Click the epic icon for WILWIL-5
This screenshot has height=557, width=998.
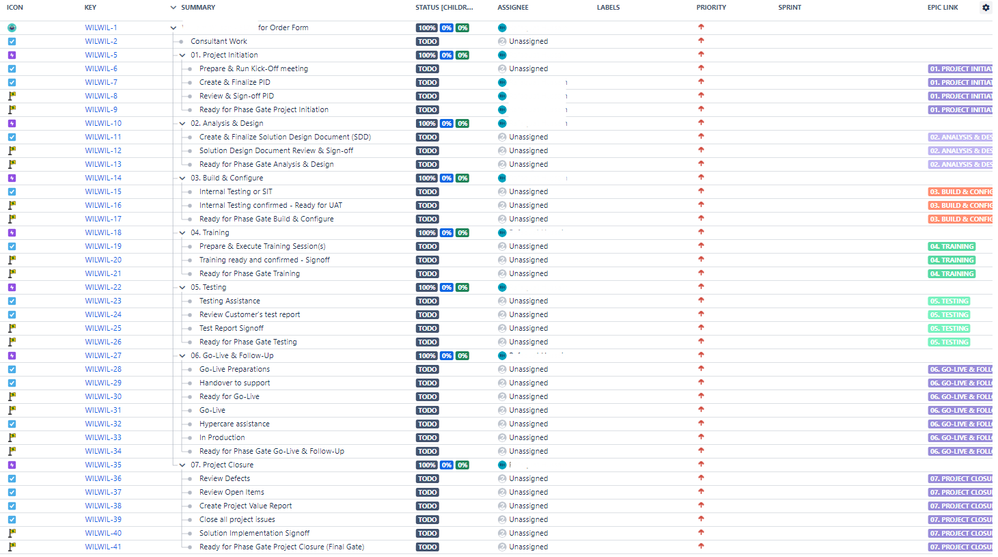pos(12,55)
